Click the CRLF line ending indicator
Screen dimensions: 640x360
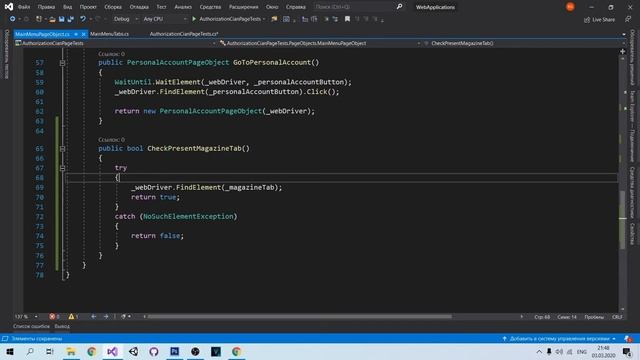point(617,317)
